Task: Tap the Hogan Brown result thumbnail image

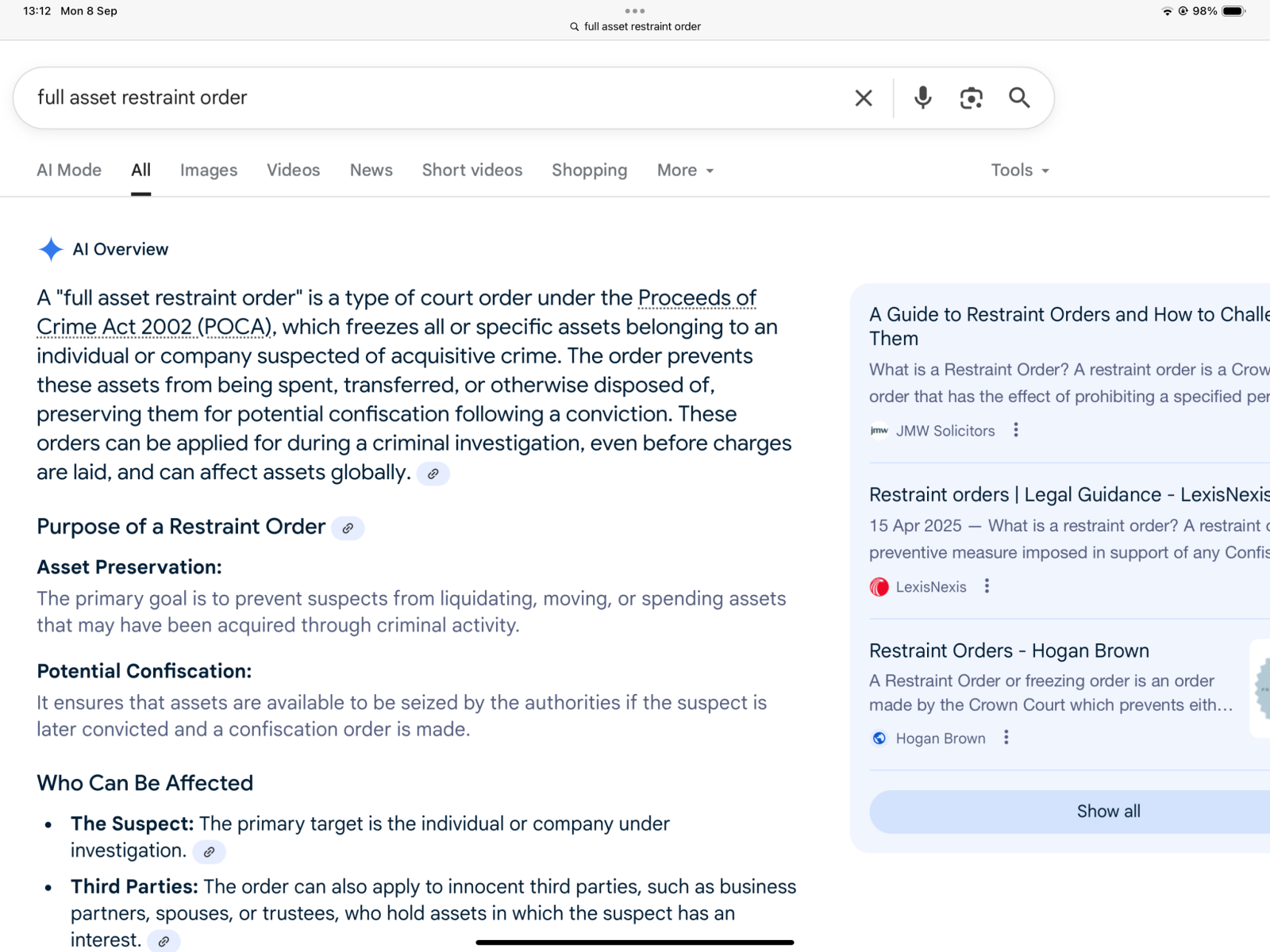Action: point(1260,689)
